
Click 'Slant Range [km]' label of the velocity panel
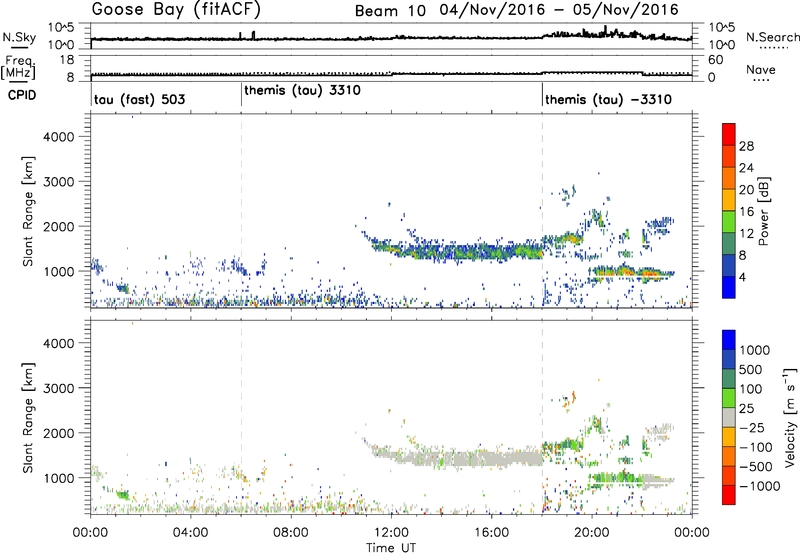coord(28,417)
